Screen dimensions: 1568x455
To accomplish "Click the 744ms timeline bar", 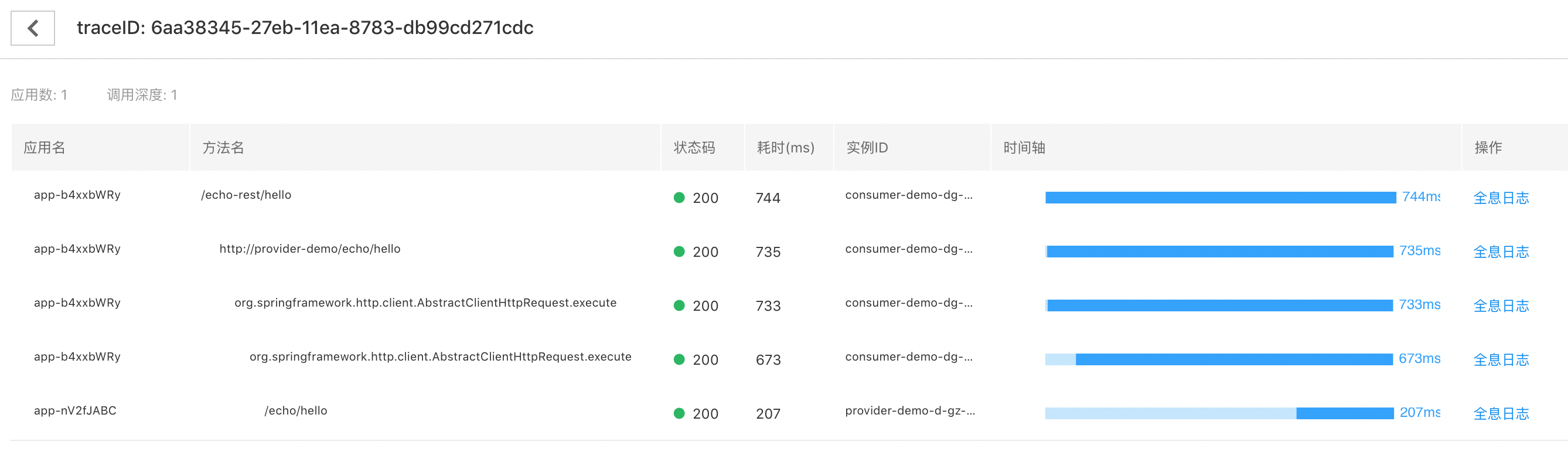I will click(x=1221, y=198).
